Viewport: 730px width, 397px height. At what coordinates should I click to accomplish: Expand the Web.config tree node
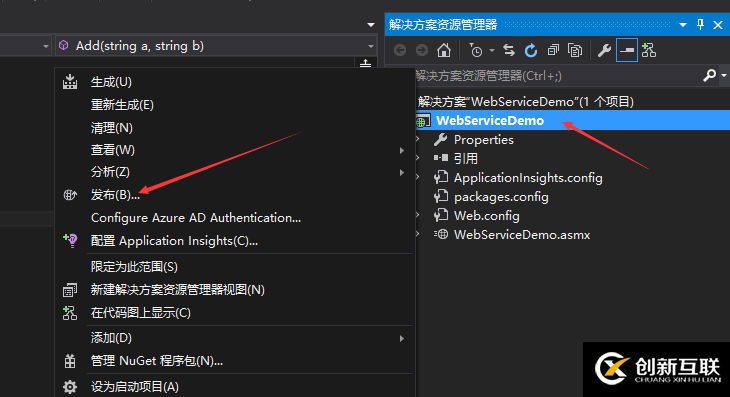tap(418, 215)
